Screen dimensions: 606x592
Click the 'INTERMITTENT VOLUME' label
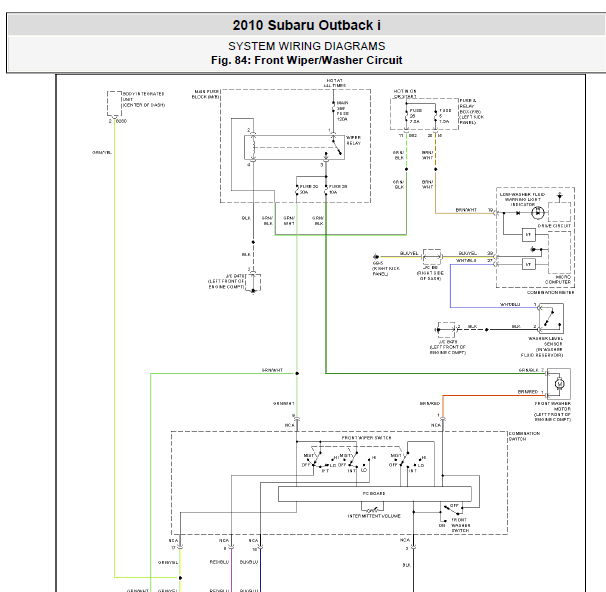pyautogui.click(x=374, y=516)
